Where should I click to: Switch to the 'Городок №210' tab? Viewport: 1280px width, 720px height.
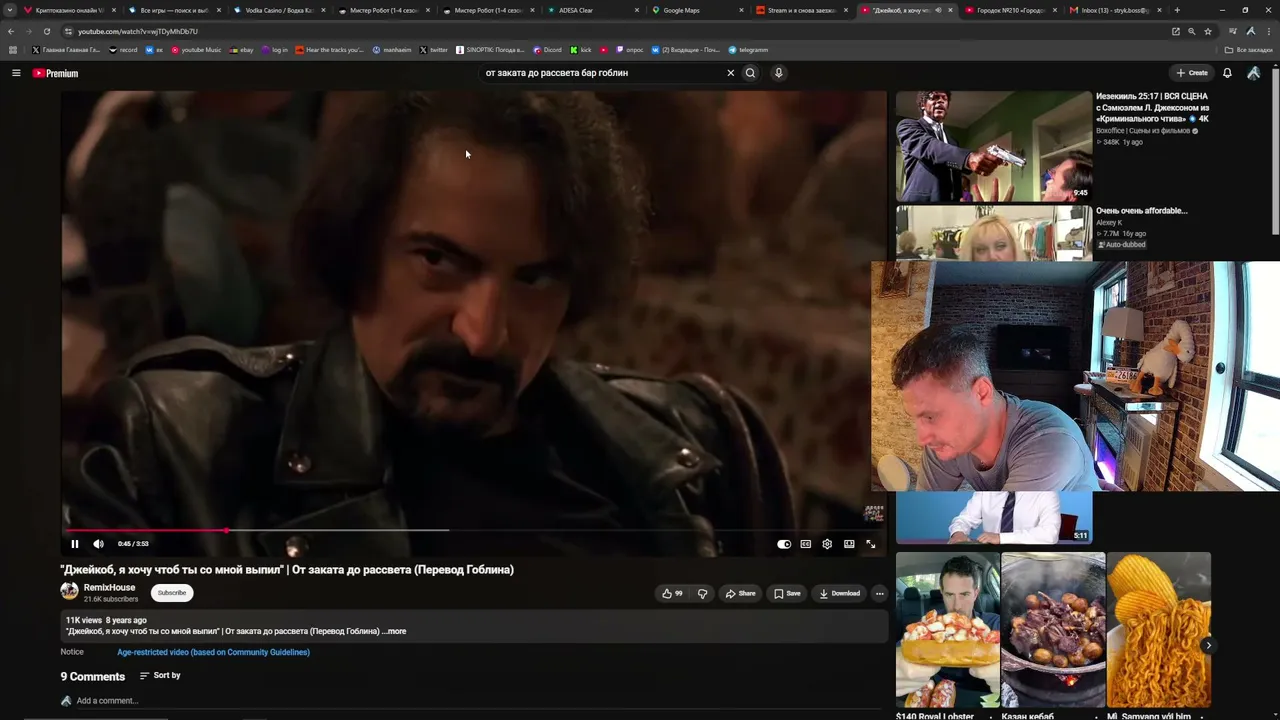[1009, 10]
